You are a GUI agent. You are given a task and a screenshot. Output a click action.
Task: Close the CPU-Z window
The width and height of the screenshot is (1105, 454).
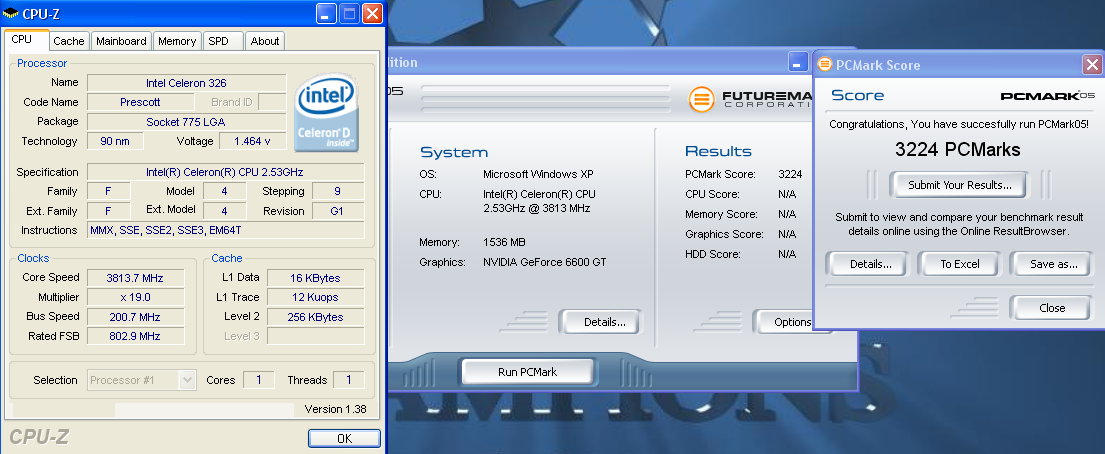[373, 13]
